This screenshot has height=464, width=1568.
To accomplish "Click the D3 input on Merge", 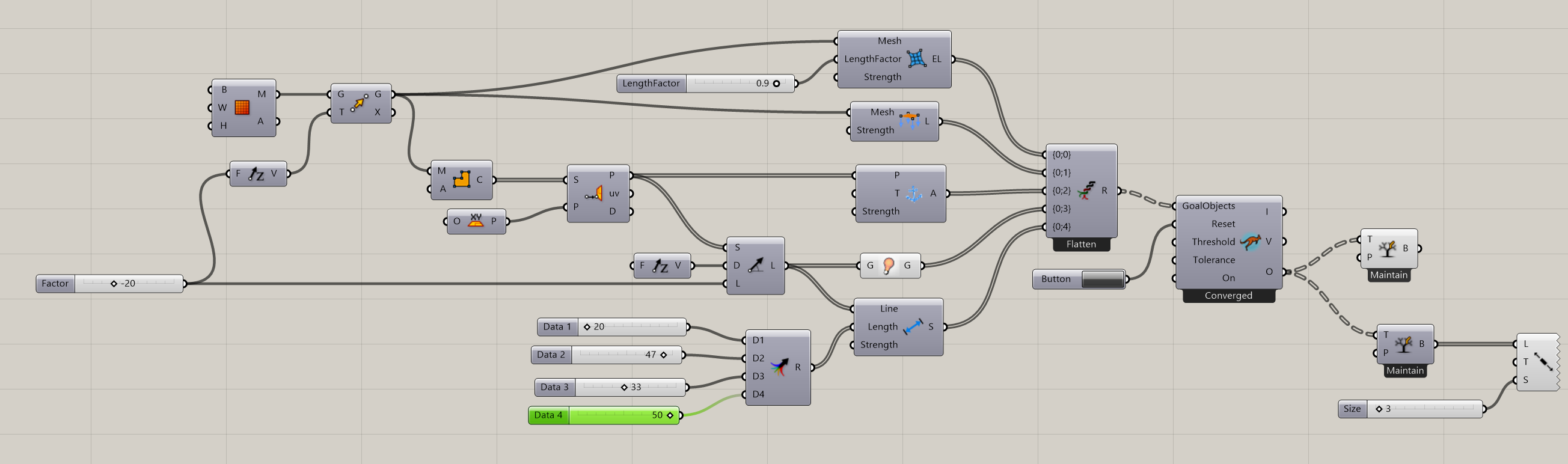I will point(758,376).
